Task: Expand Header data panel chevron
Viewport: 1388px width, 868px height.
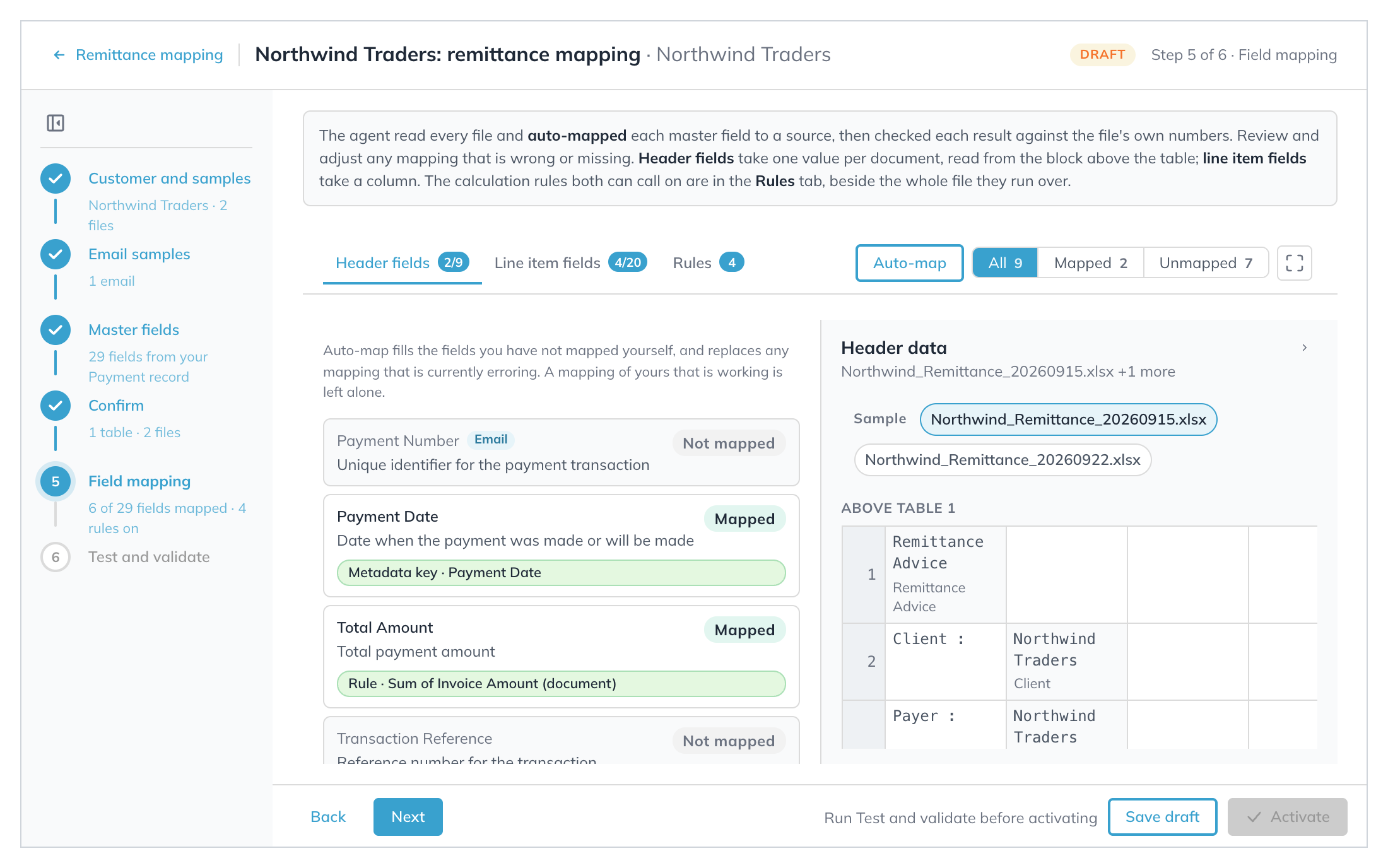Action: (1304, 348)
